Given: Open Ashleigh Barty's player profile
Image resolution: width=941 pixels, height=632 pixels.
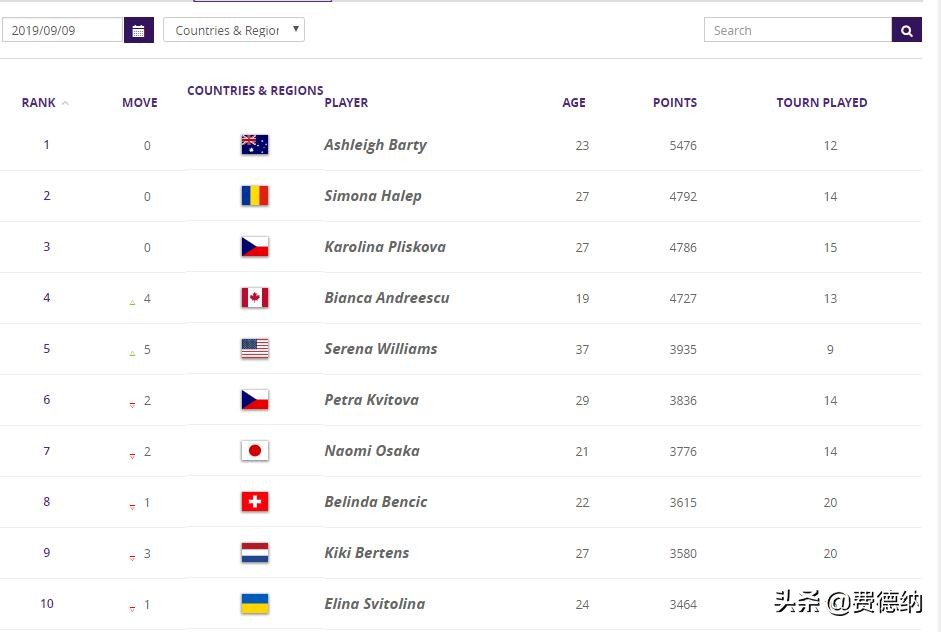Looking at the screenshot, I should pos(375,145).
